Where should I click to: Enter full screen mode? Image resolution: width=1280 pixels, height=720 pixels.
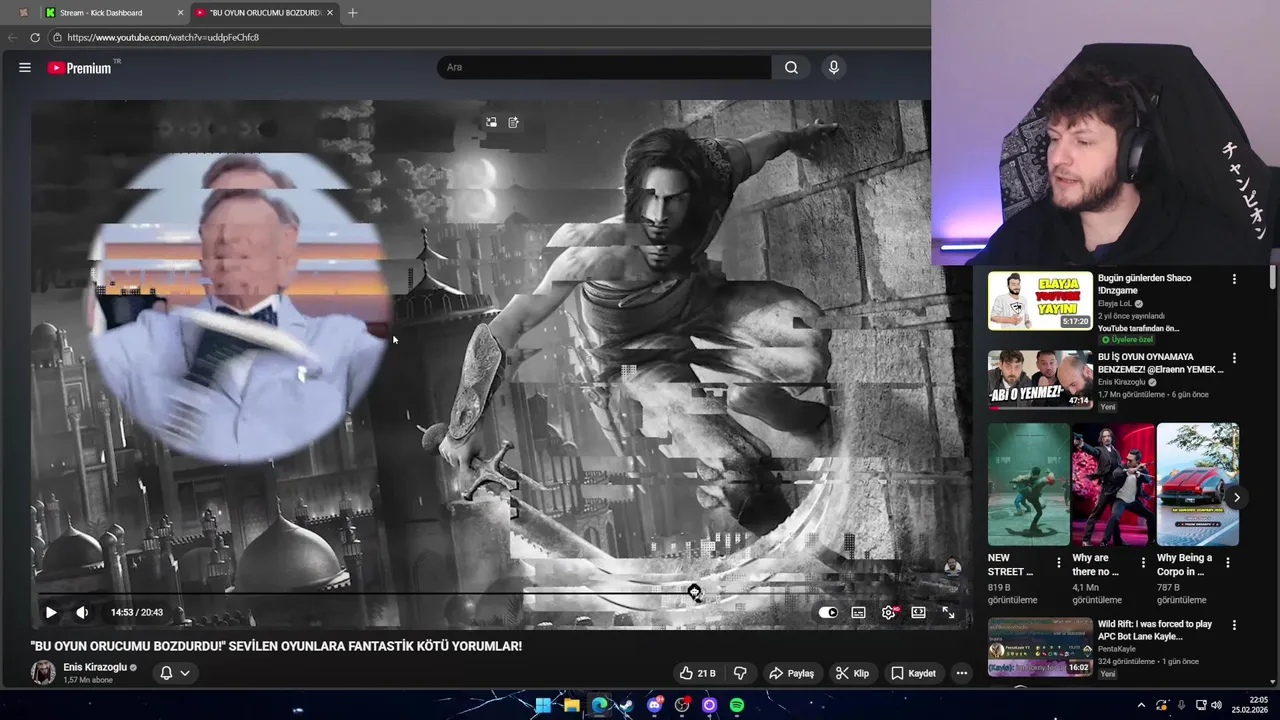(x=948, y=612)
